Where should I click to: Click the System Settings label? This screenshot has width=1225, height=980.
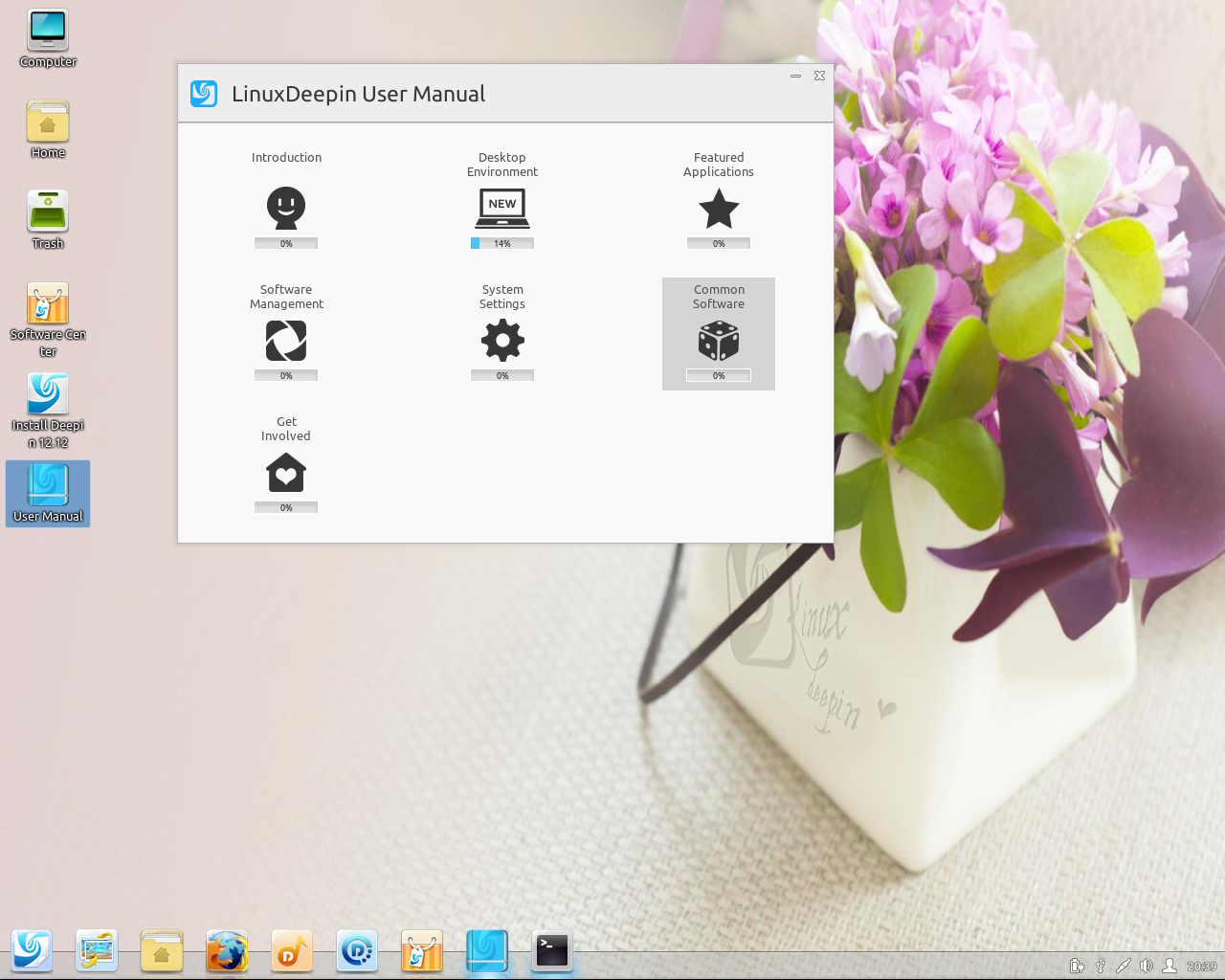[502, 297]
